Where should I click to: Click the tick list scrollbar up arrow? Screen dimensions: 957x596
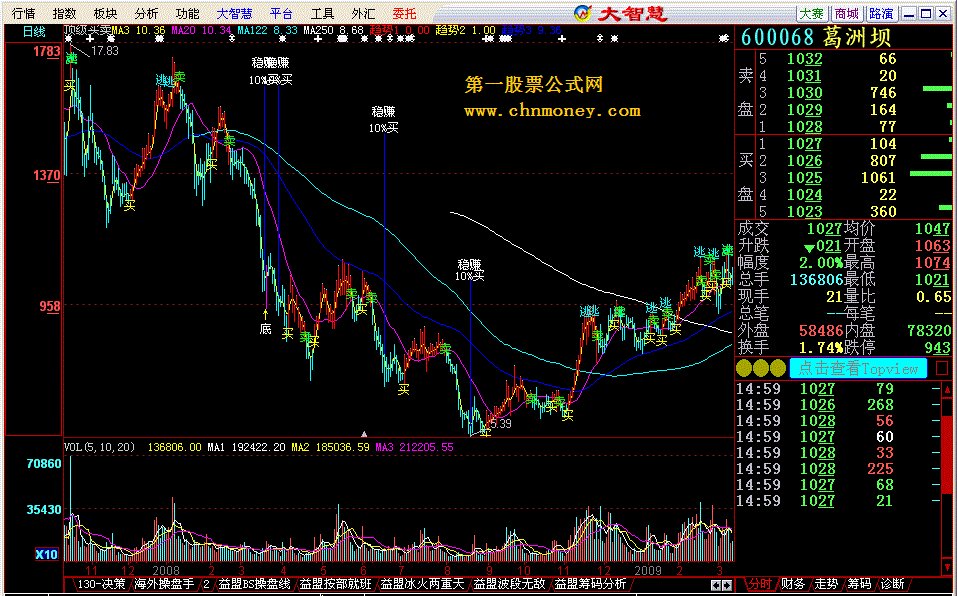[x=947, y=389]
